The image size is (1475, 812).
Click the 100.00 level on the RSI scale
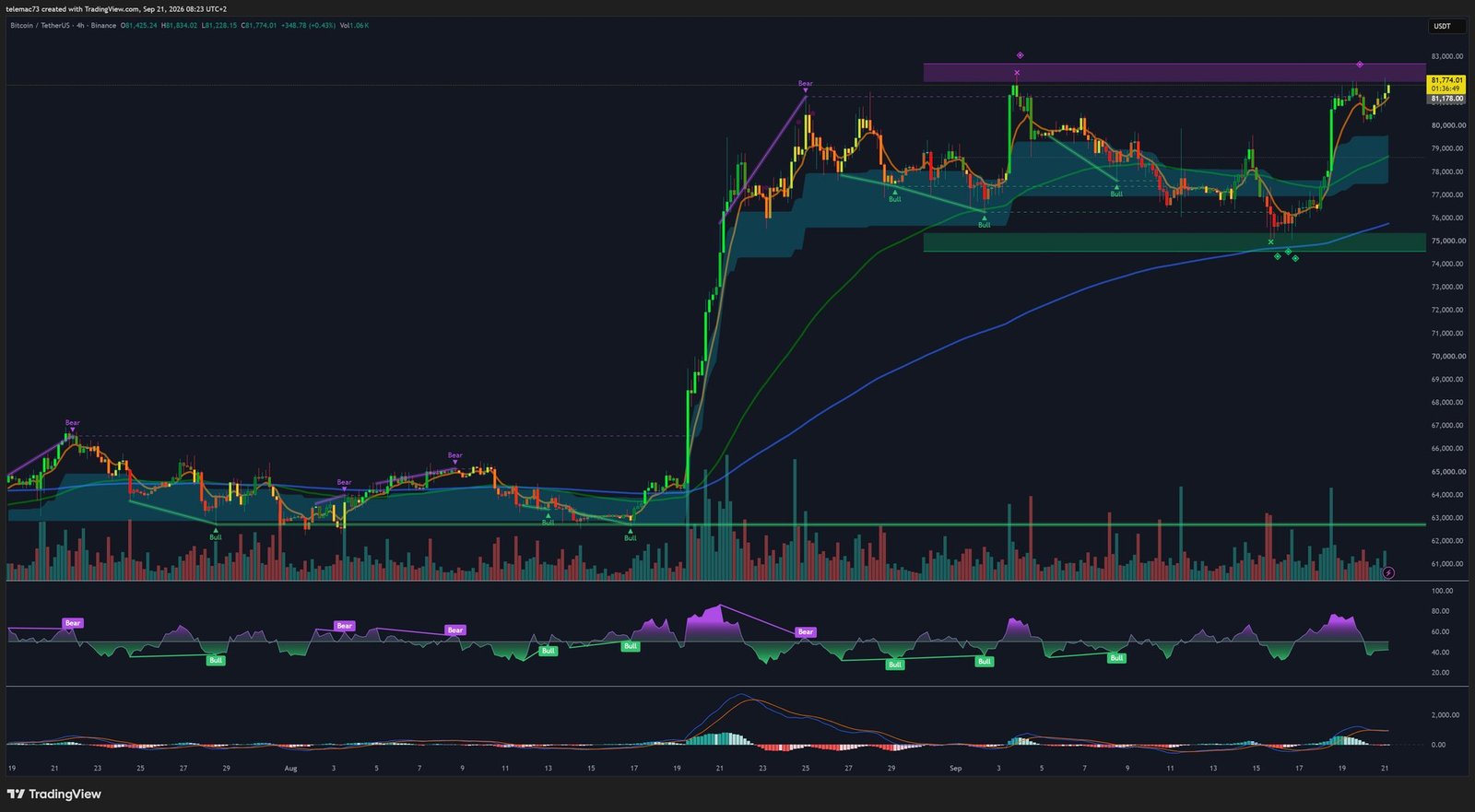1442,591
